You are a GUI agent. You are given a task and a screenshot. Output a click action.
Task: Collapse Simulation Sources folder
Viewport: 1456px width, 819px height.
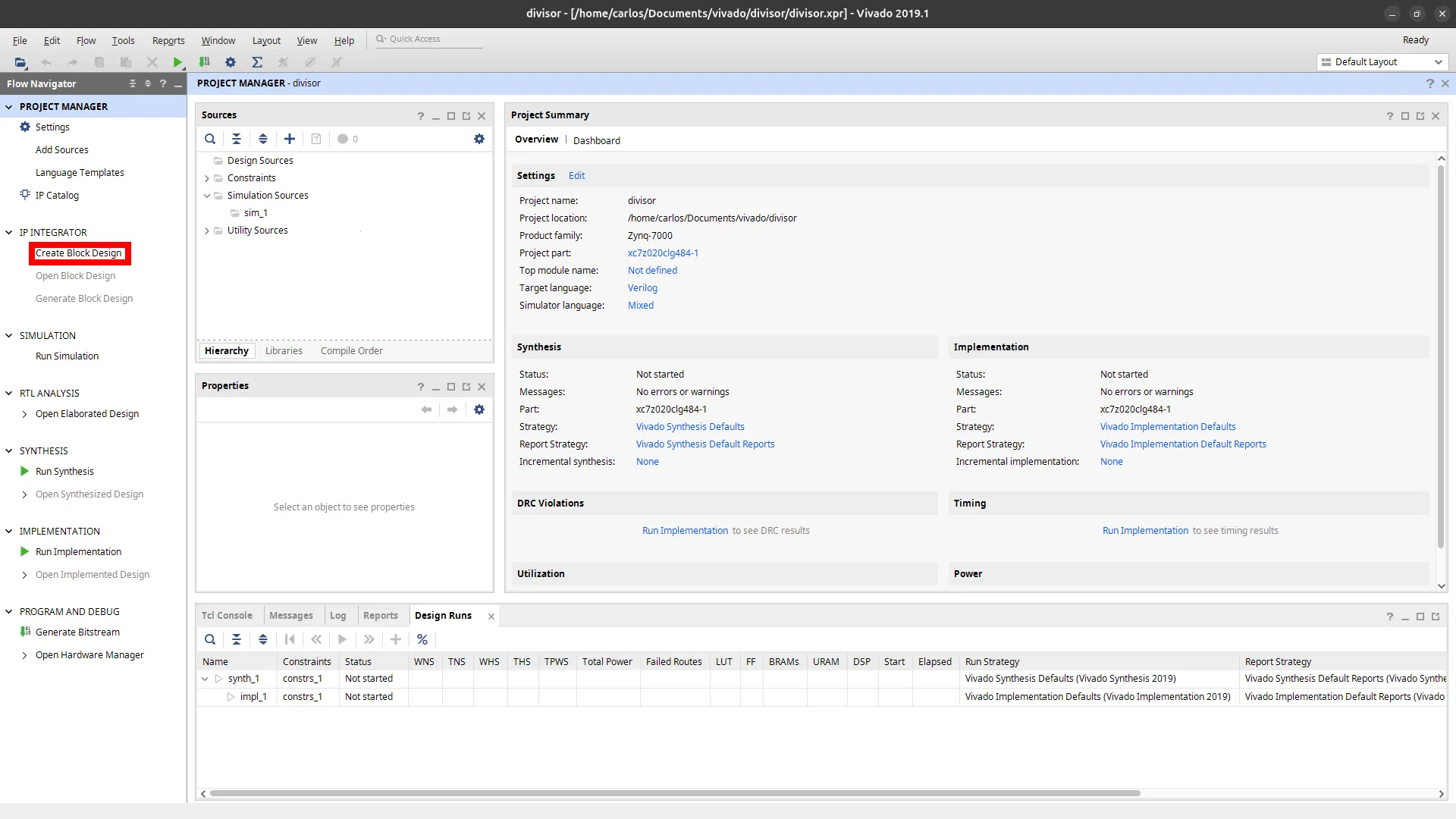point(206,196)
